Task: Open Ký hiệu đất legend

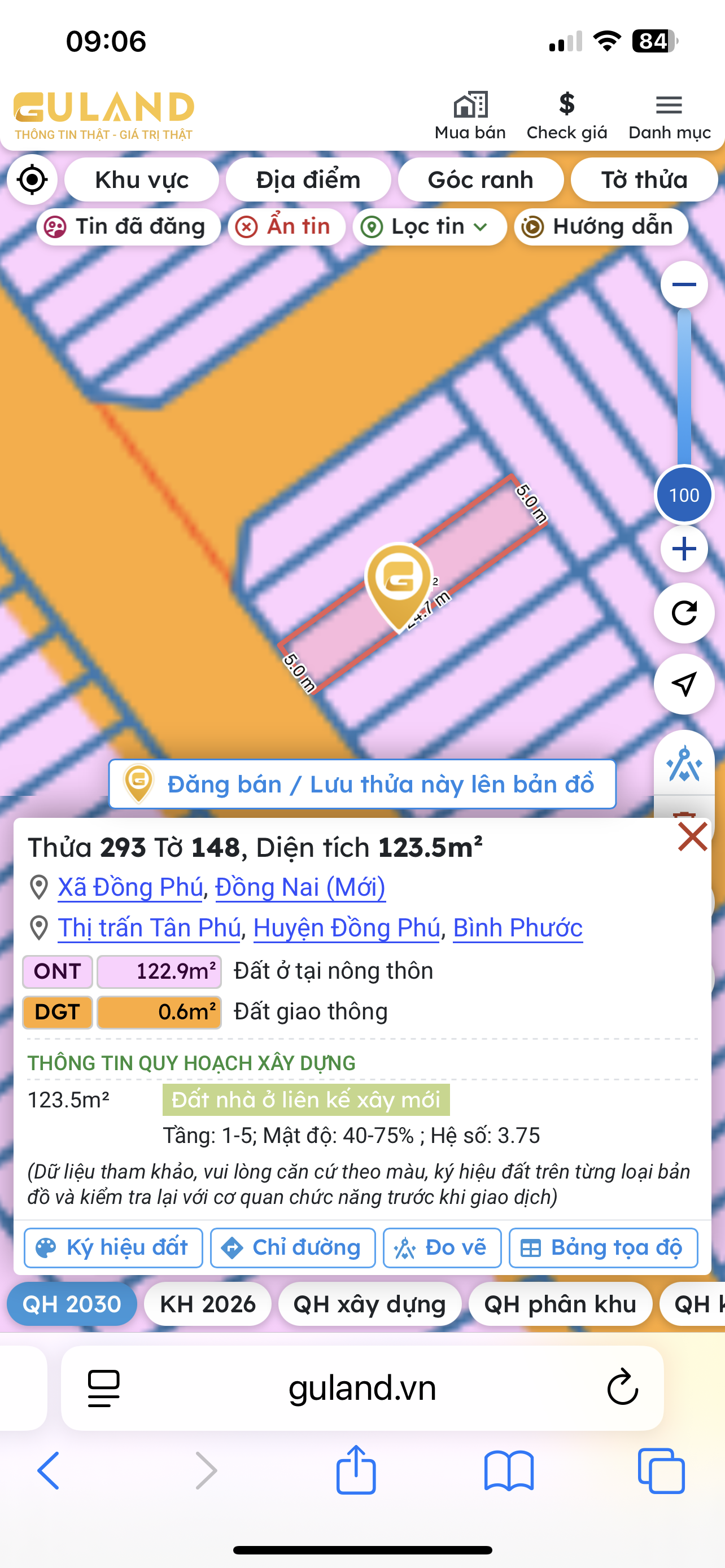Action: [x=113, y=1248]
